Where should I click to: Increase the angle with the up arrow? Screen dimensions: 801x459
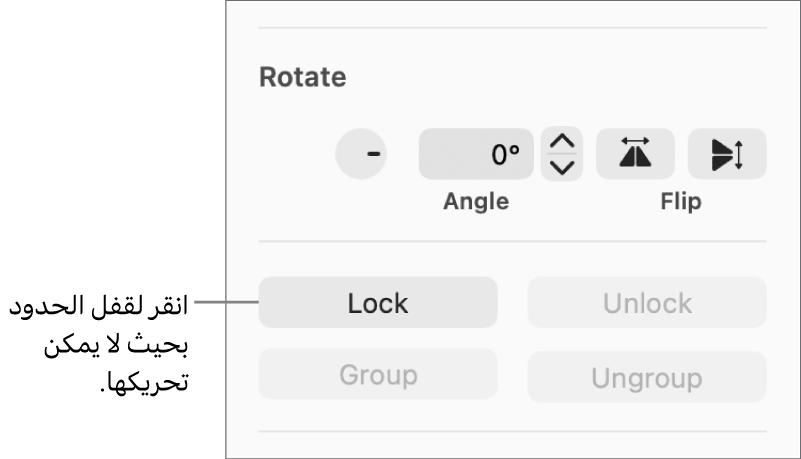click(x=564, y=142)
